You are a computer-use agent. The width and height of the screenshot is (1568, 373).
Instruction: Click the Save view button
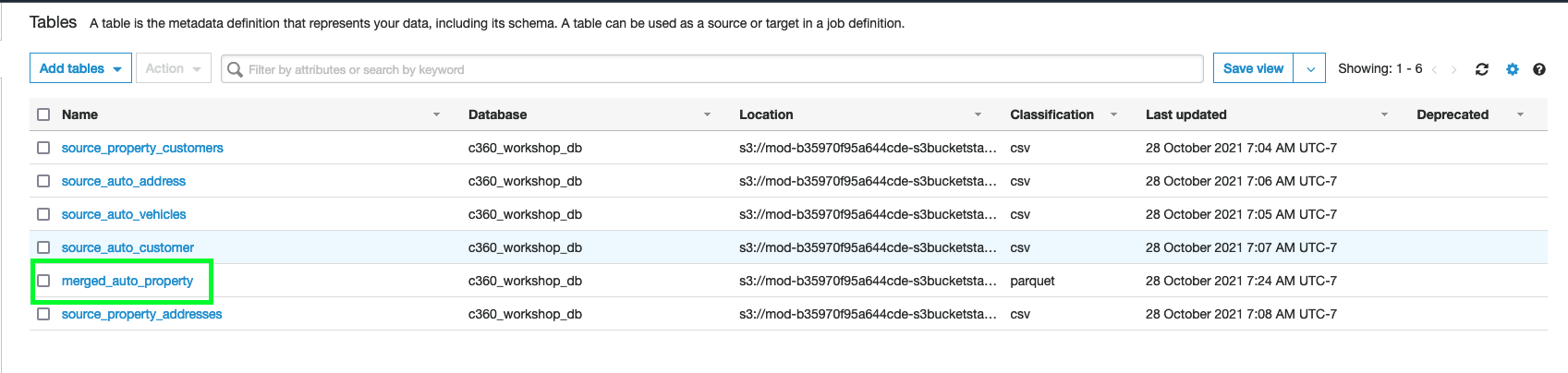click(x=1253, y=68)
